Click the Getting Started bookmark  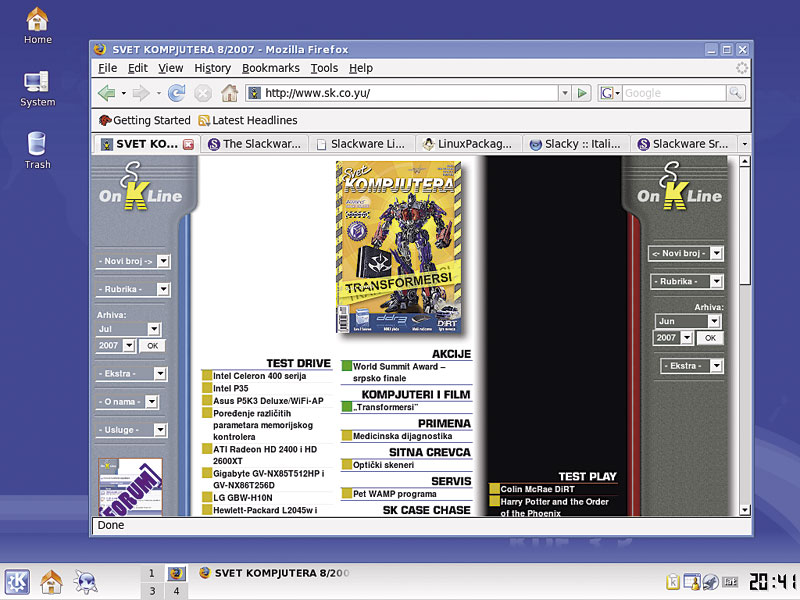pos(144,120)
